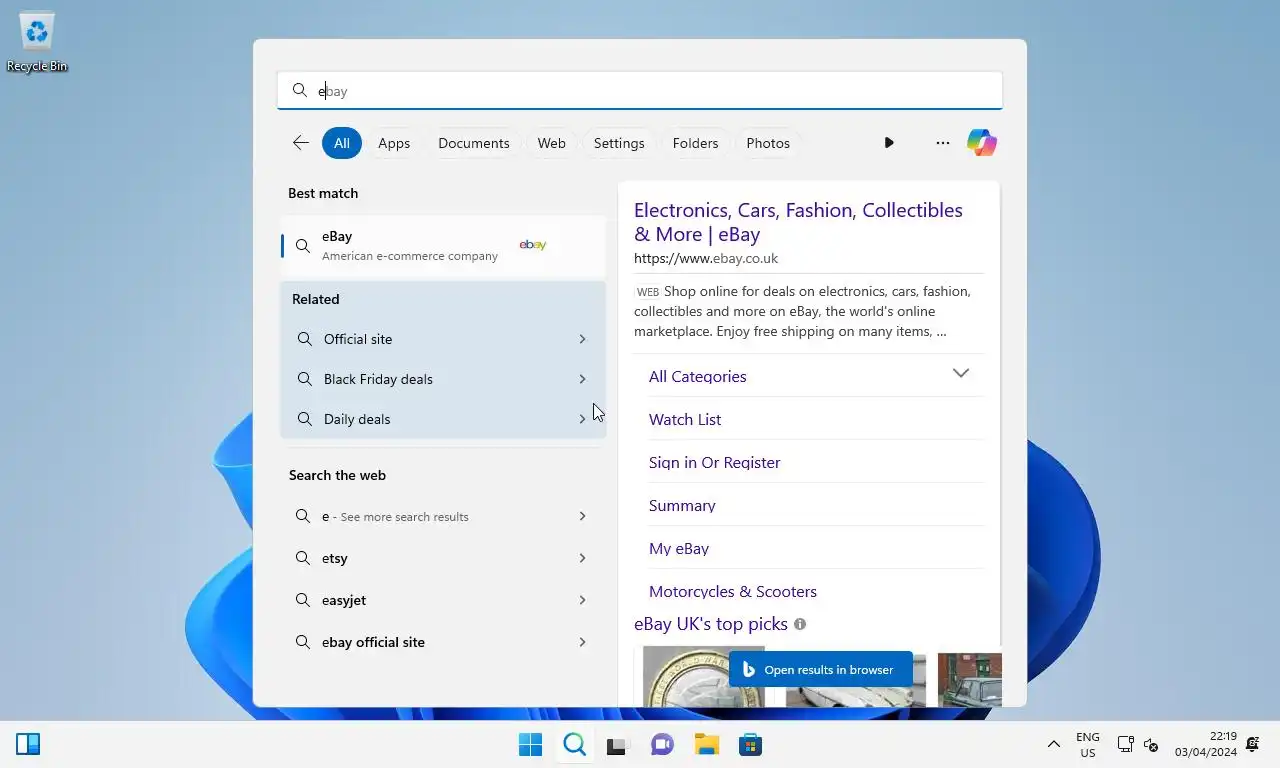Open the Sign in Or Register link
This screenshot has width=1280, height=768.
pyautogui.click(x=714, y=462)
